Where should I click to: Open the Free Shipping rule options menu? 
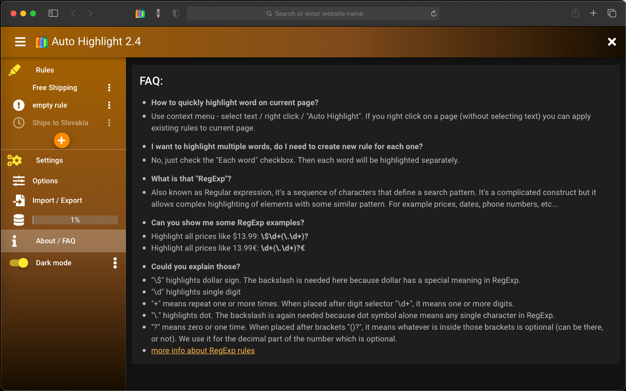pos(109,87)
